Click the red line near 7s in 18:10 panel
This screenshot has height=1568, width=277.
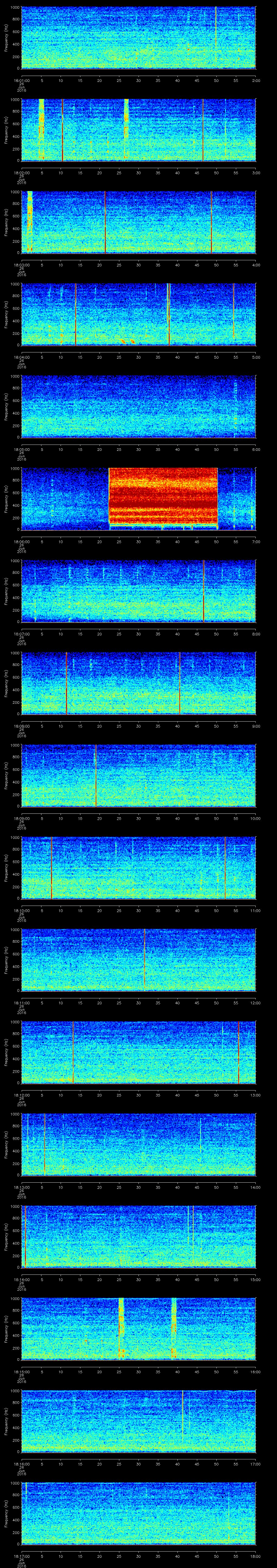[51, 868]
